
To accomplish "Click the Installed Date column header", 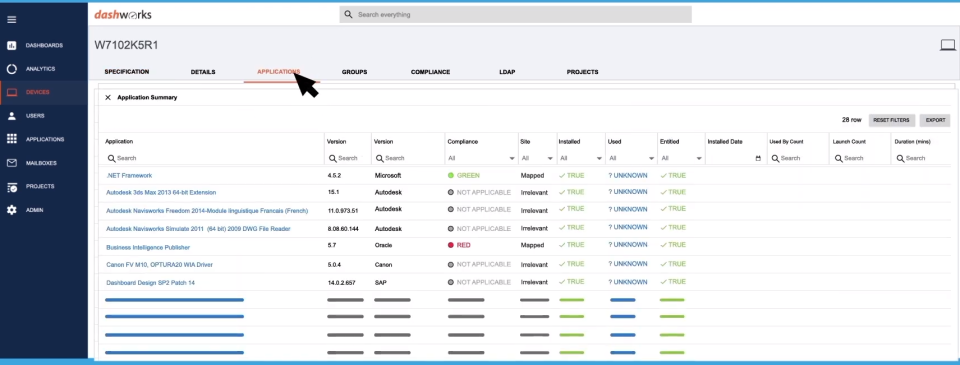I will (725, 141).
